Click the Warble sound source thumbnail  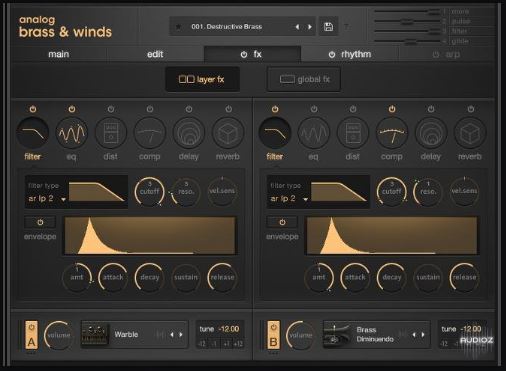[95, 334]
